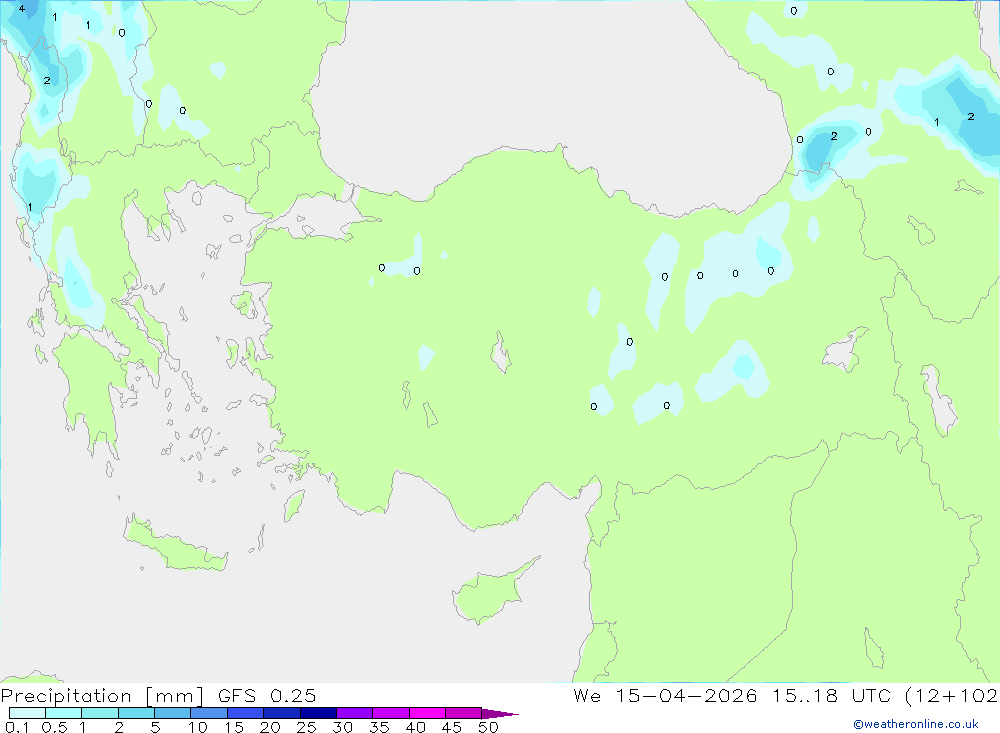Click the legend value '25'

[306, 727]
